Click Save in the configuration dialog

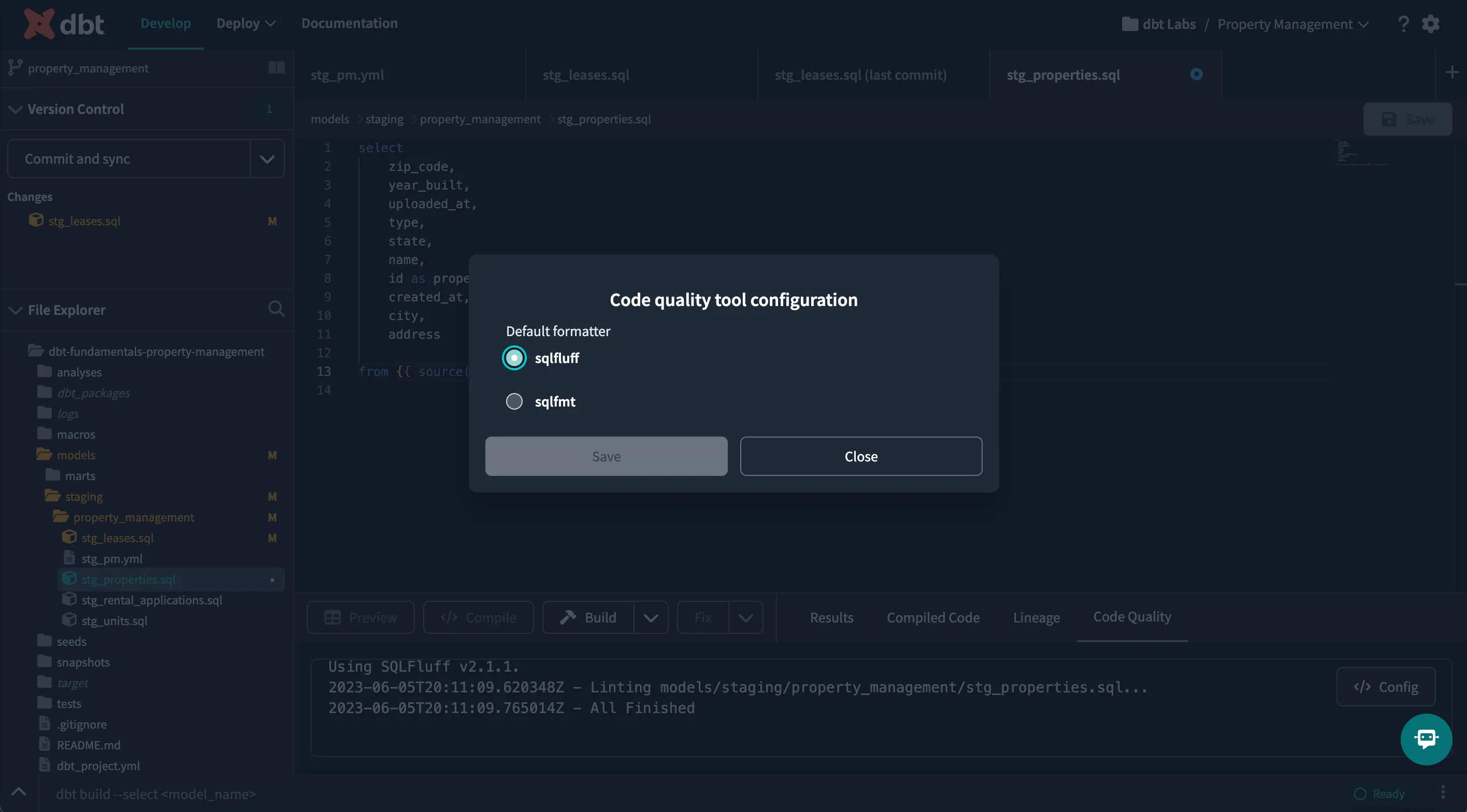(x=606, y=456)
